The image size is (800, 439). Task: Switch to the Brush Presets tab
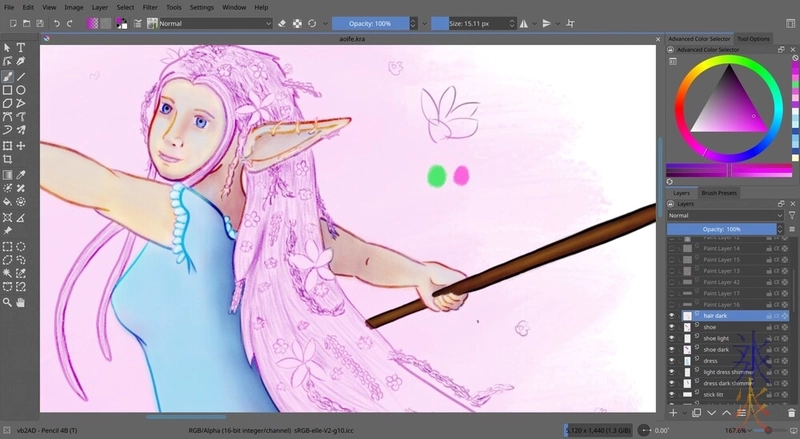pyautogui.click(x=719, y=192)
